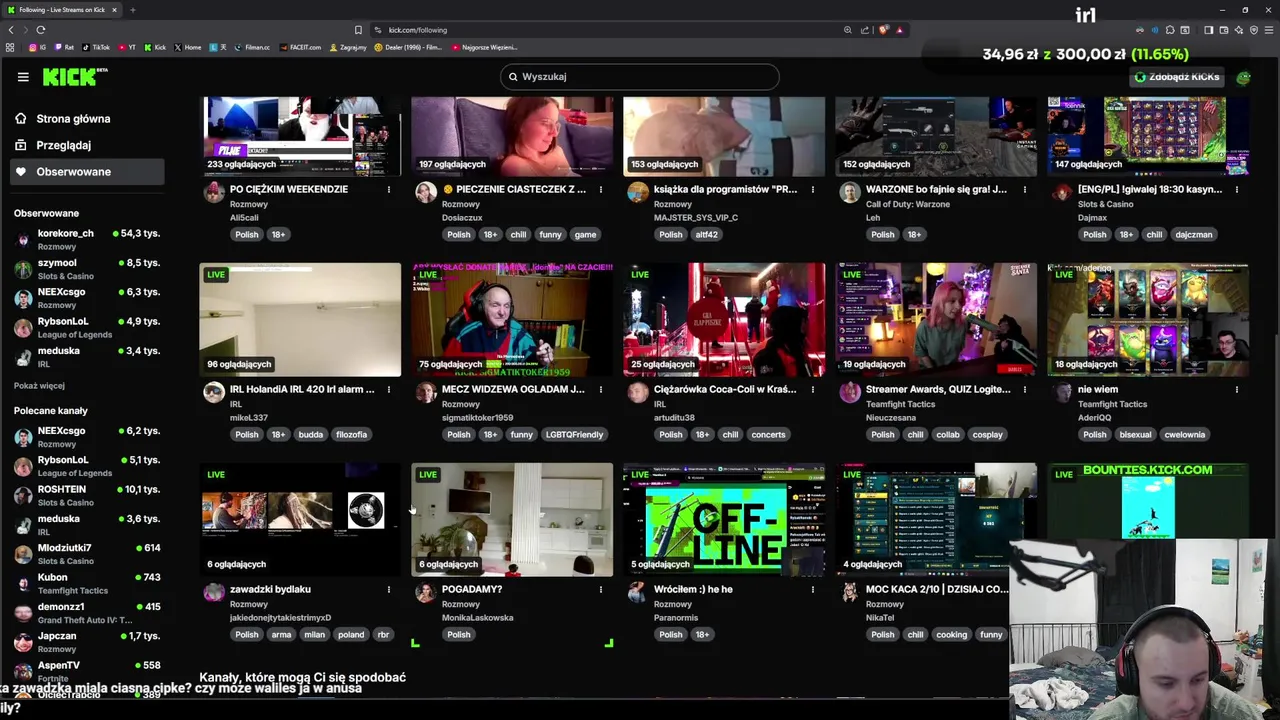Switch to the Following - Live Streams tab
This screenshot has height=720, width=1280.
pos(62,10)
